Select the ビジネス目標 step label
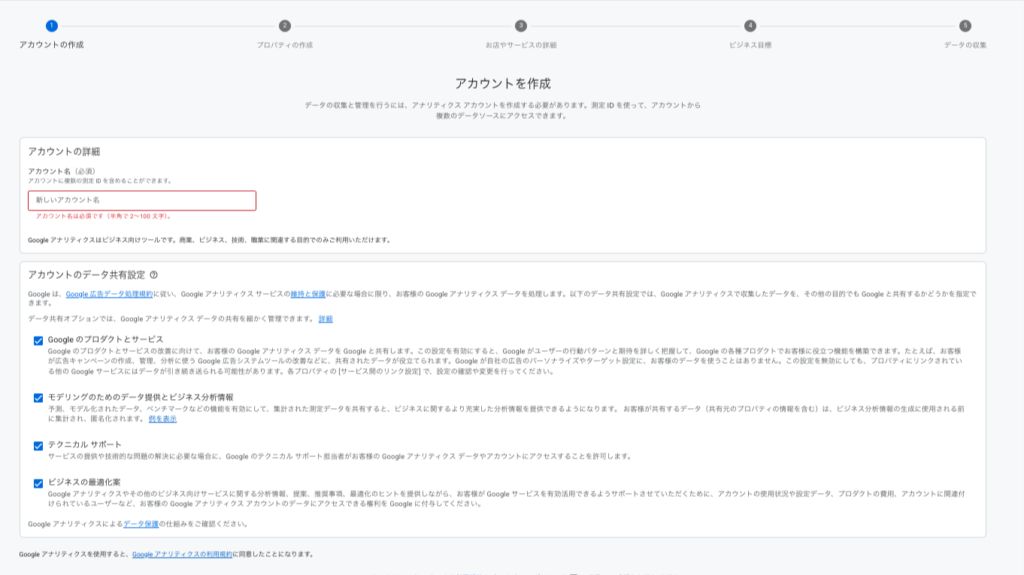This screenshot has height=575, width=1024. pos(750,45)
